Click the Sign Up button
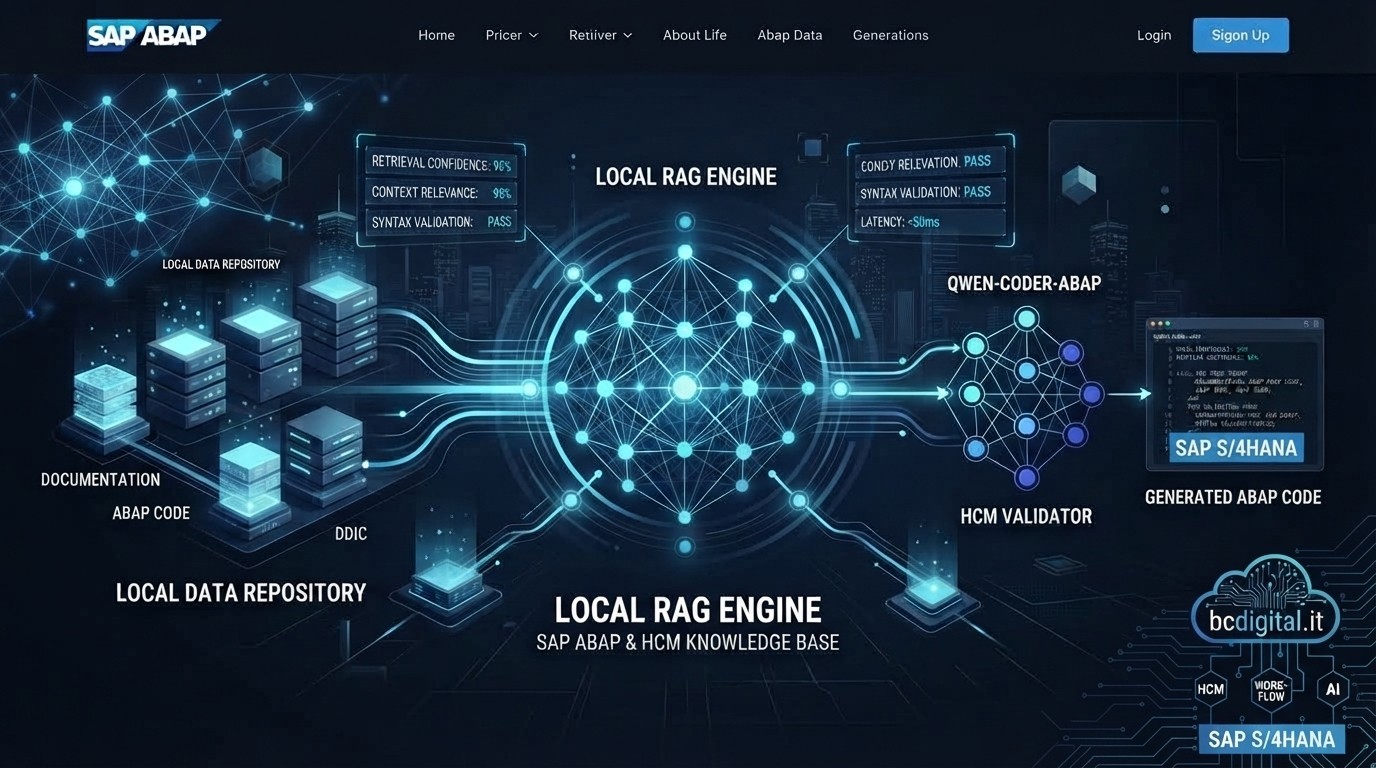The width and height of the screenshot is (1376, 768). coord(1240,35)
